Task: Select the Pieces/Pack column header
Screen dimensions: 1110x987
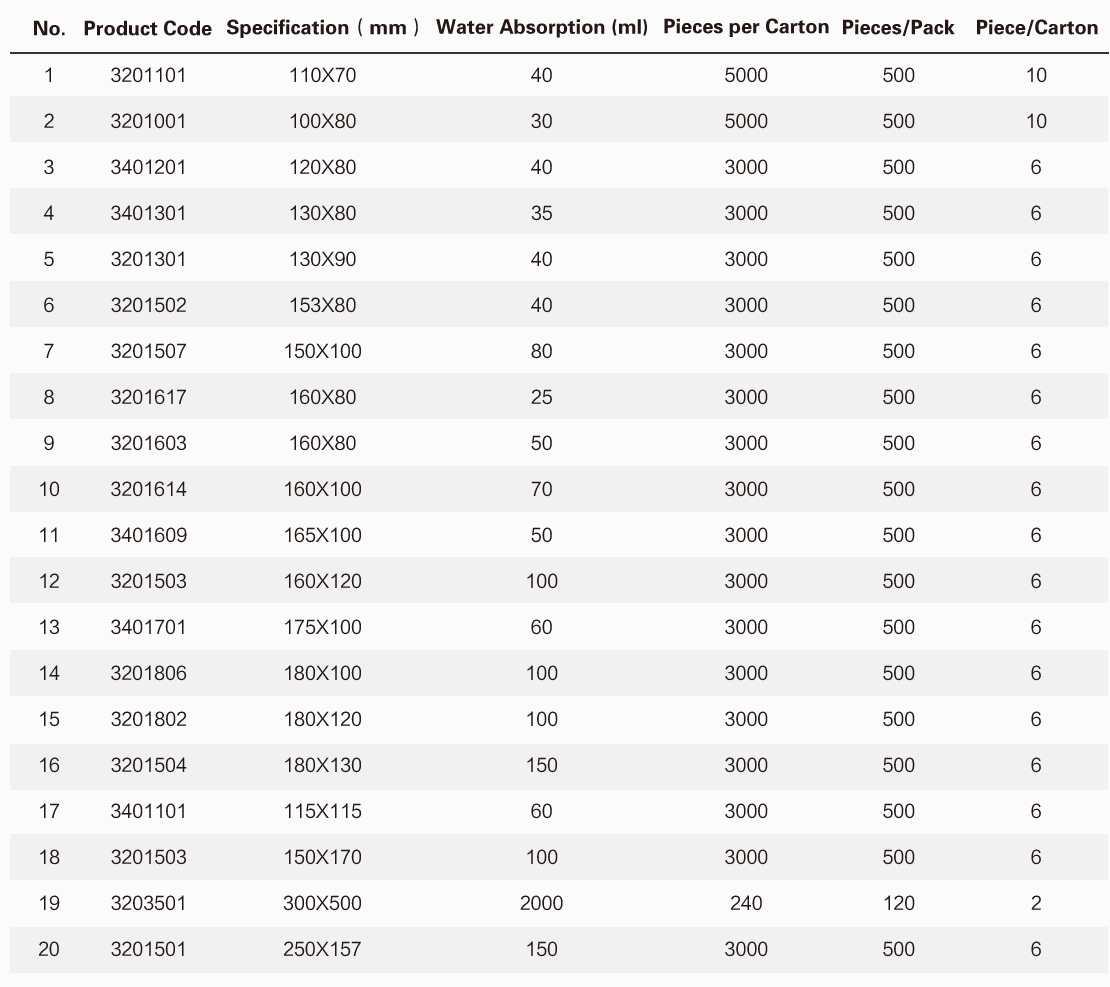Action: point(898,28)
